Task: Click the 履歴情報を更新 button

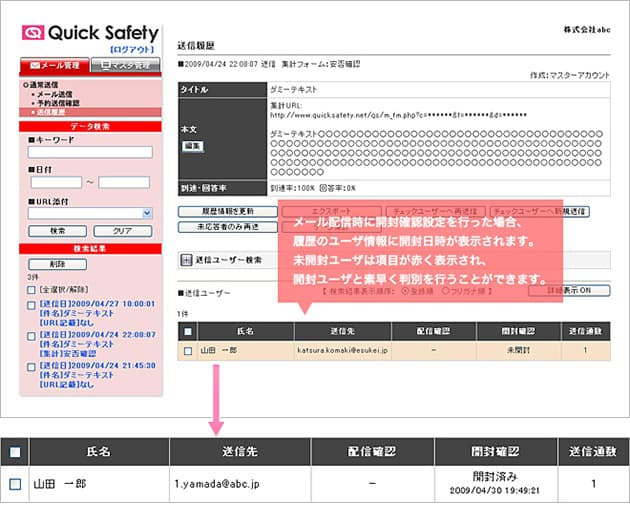Action: [x=227, y=211]
